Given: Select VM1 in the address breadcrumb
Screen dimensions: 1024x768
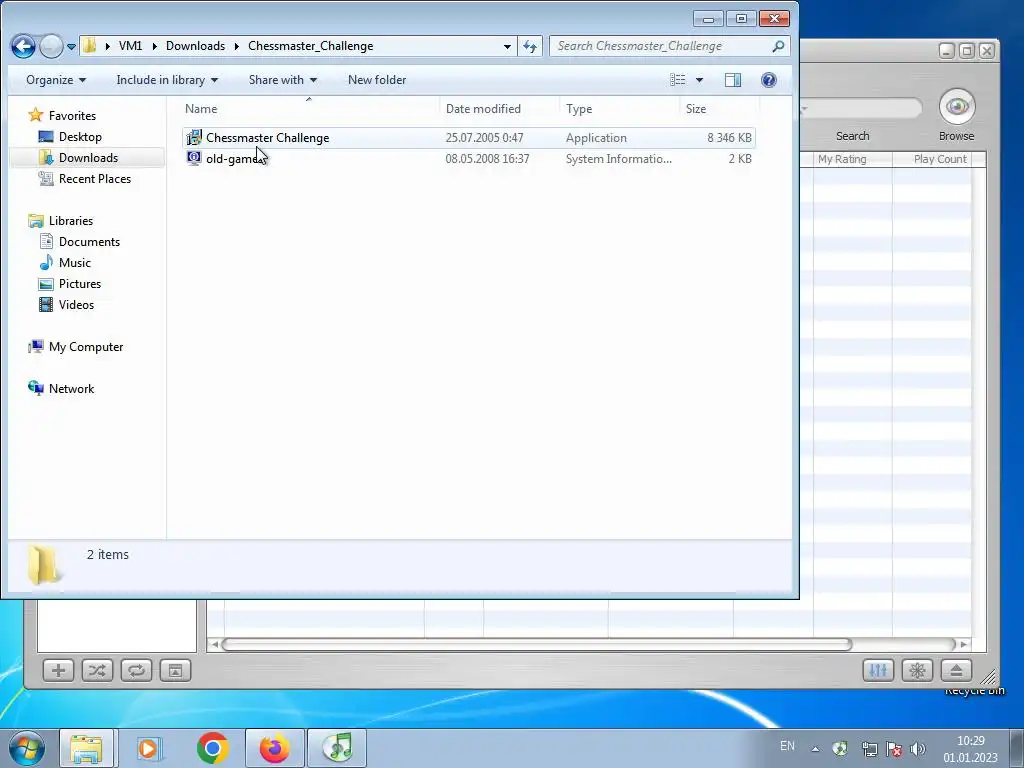Looking at the screenshot, I should [x=131, y=46].
